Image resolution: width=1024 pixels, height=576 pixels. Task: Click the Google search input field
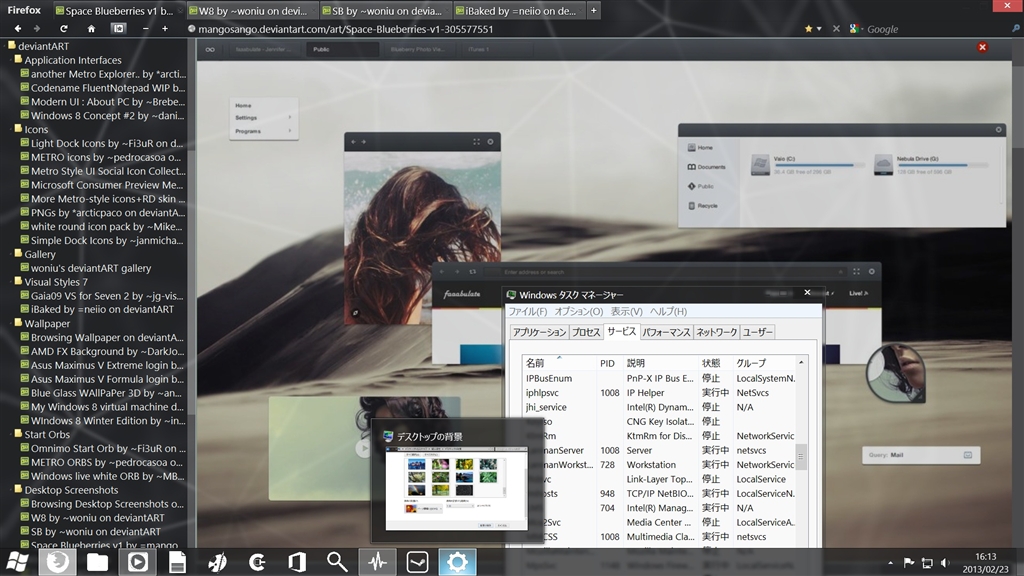935,29
